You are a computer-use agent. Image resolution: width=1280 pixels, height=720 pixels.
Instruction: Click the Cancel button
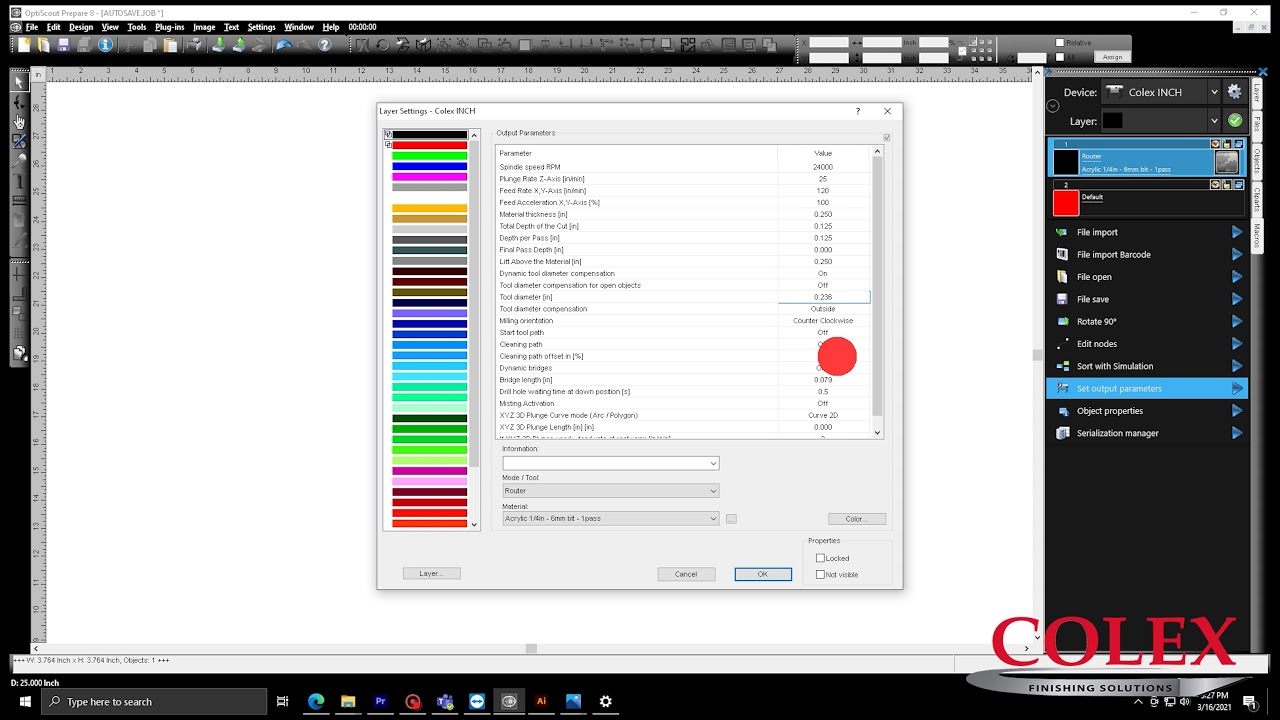pyautogui.click(x=686, y=574)
